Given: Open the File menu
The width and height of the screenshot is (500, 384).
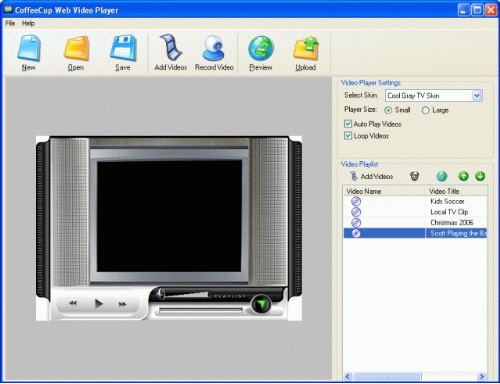Looking at the screenshot, I should 10,23.
